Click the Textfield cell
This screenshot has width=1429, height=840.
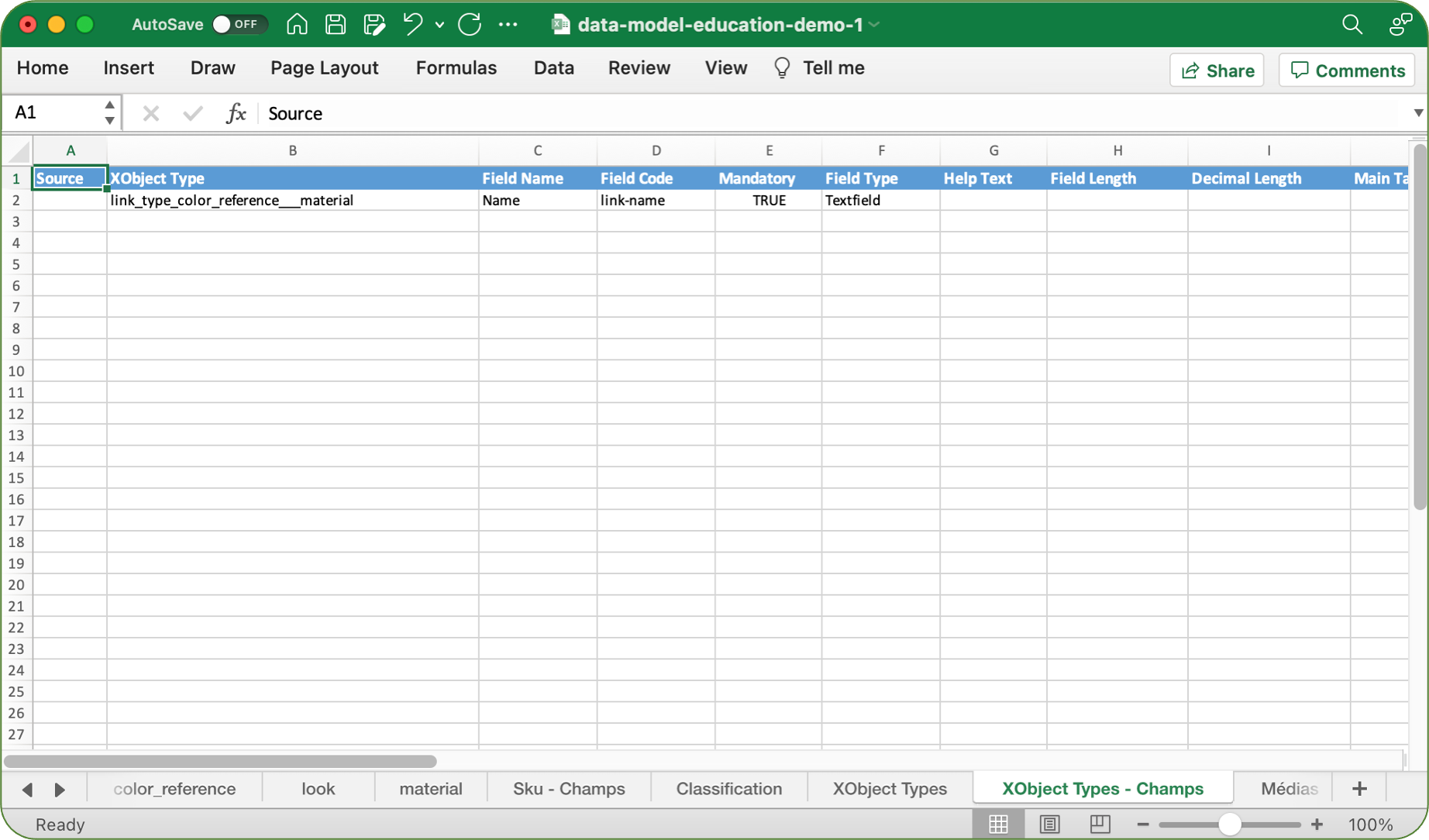(x=881, y=200)
